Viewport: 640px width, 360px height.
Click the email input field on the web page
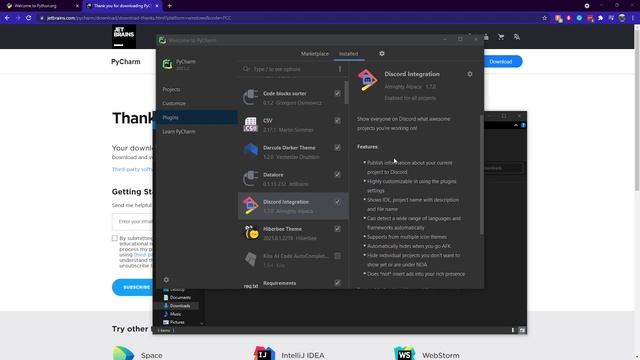[133, 222]
